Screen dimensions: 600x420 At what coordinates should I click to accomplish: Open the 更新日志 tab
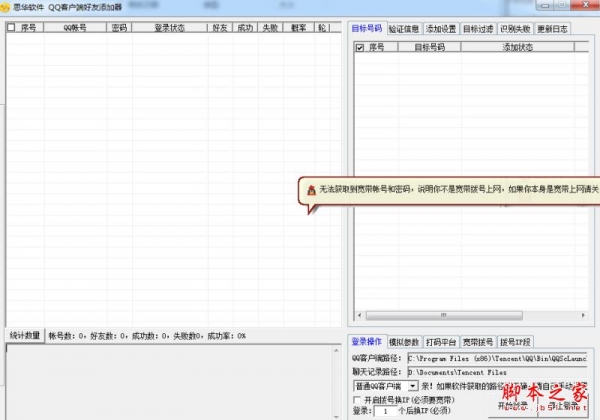(552, 29)
